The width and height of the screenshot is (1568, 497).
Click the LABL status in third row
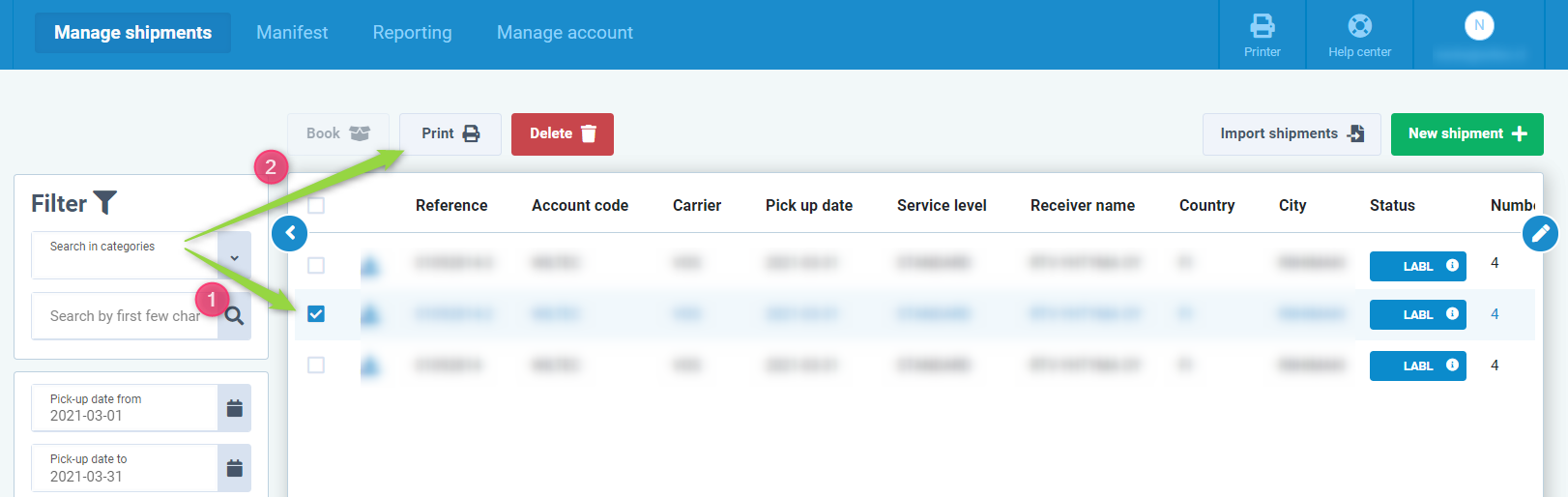coord(1417,366)
